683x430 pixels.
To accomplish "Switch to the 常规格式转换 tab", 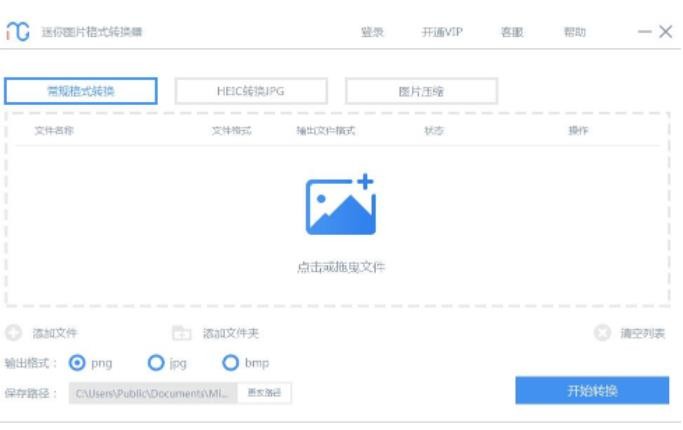I will (81, 91).
